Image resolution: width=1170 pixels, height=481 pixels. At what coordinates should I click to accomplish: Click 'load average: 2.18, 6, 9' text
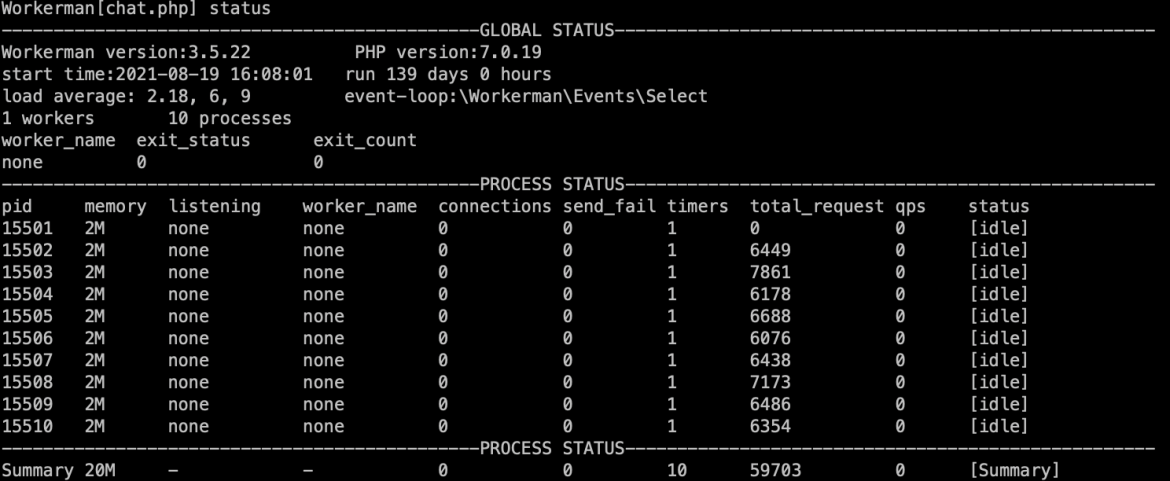click(126, 97)
